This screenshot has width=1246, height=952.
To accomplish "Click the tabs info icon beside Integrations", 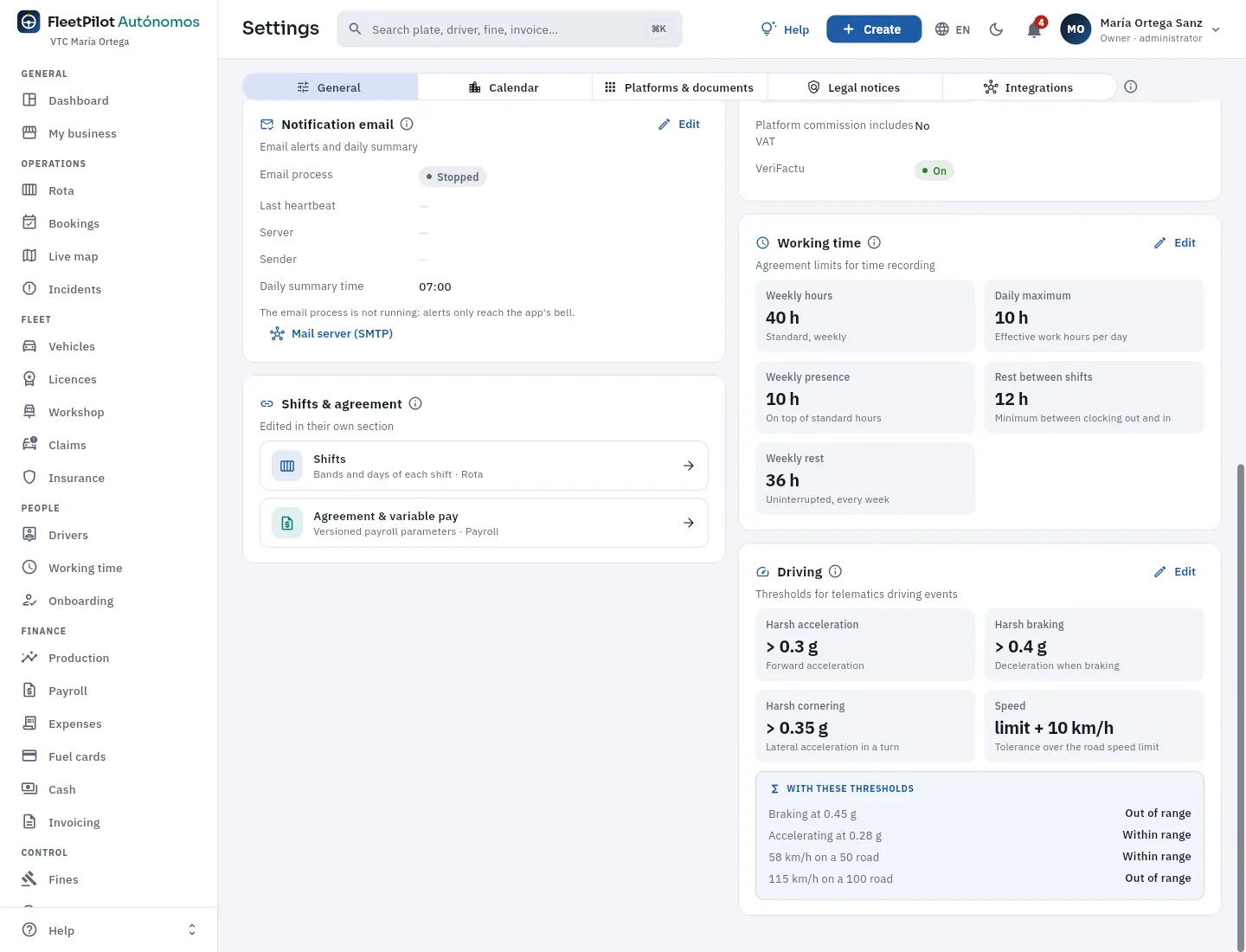I will pyautogui.click(x=1130, y=87).
